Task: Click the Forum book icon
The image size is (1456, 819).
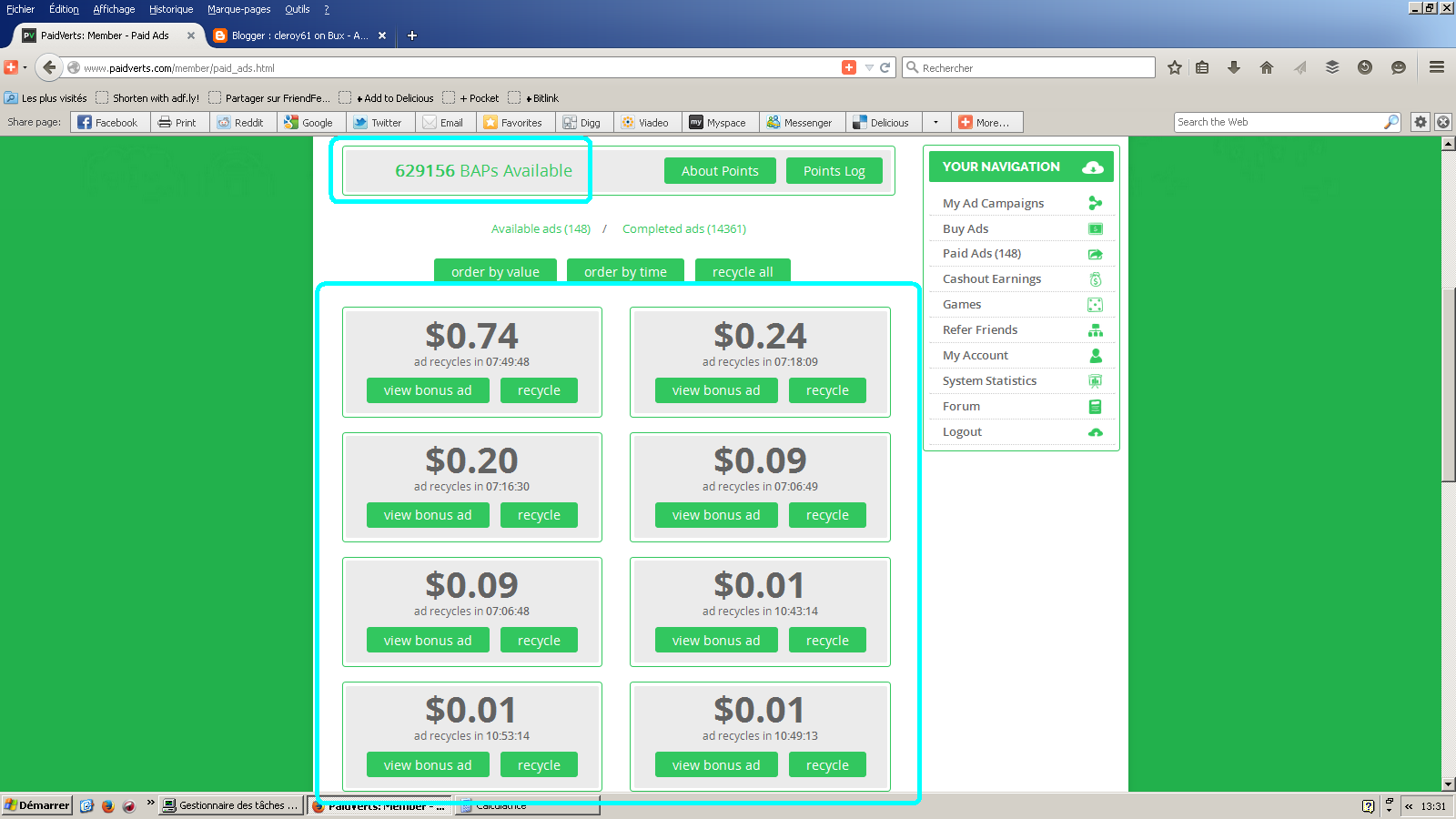Action: (x=1096, y=407)
